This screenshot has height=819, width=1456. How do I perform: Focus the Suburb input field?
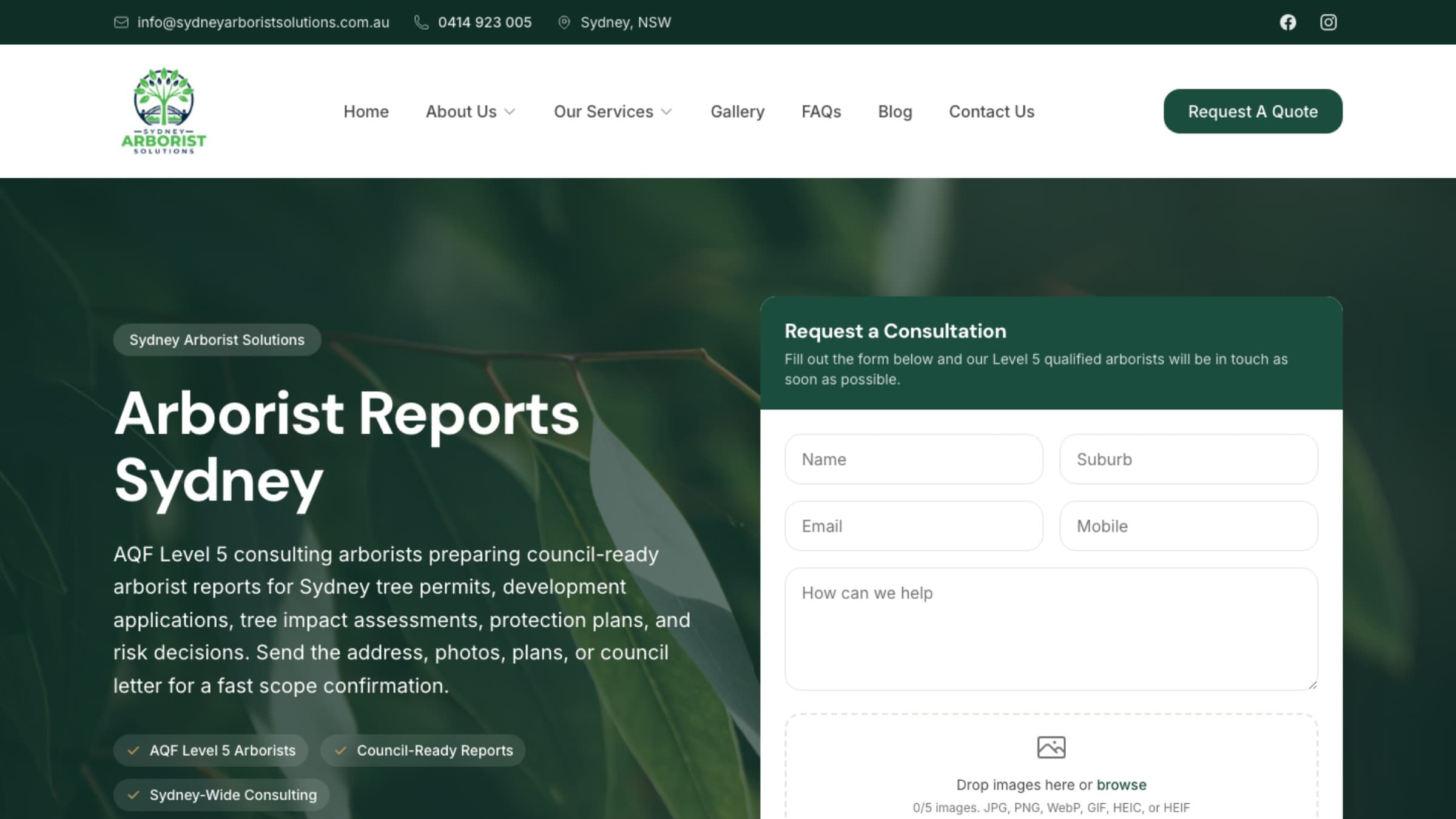(1188, 459)
